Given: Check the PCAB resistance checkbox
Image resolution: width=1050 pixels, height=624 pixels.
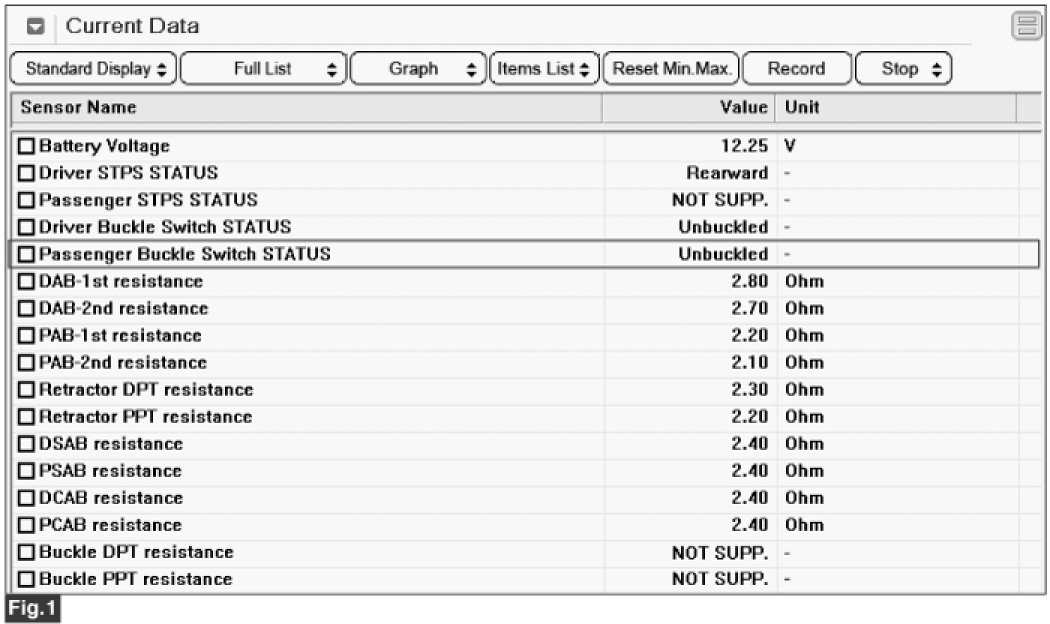Looking at the screenshot, I should tap(26, 525).
